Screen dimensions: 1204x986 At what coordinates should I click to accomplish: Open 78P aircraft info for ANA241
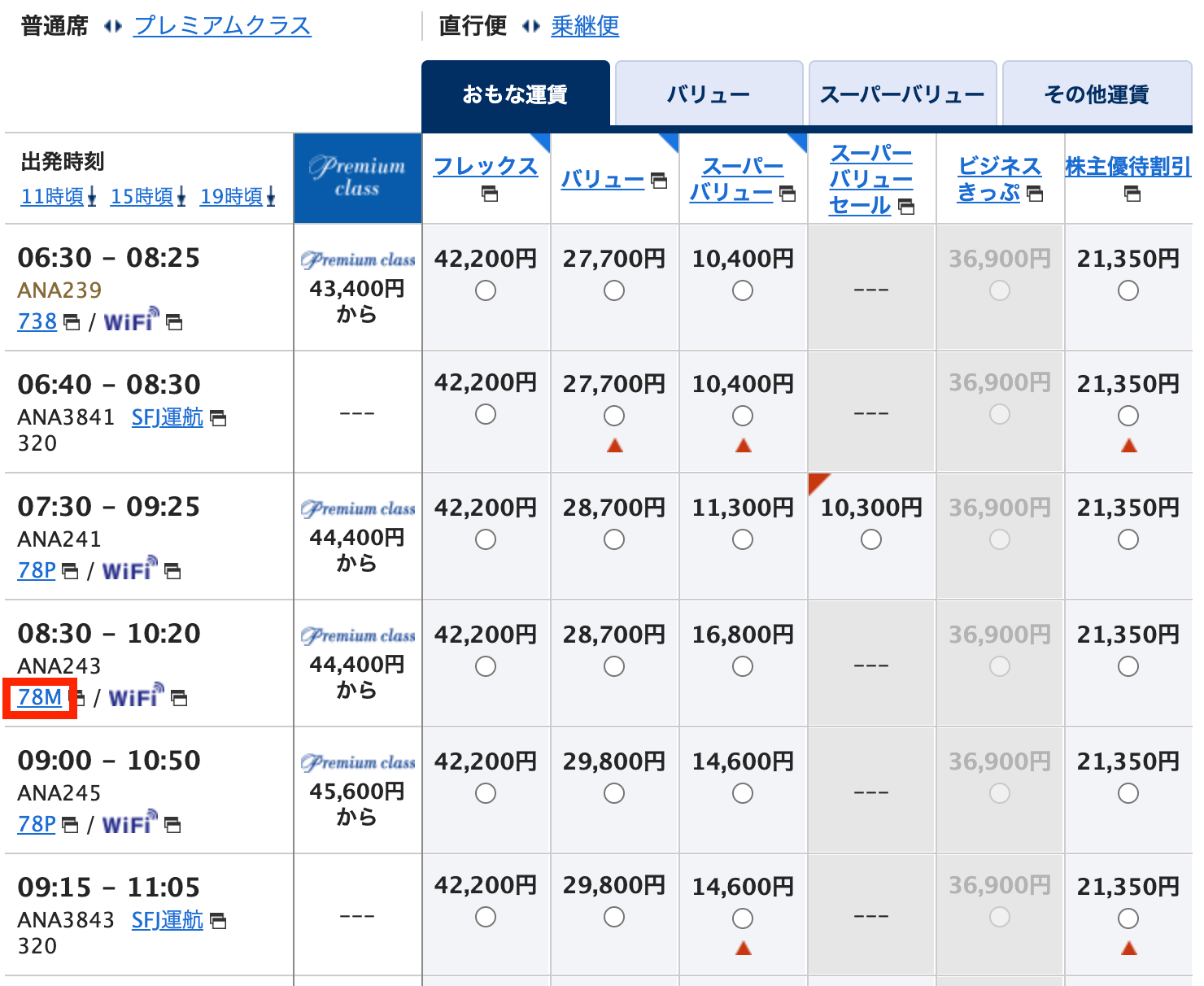point(37,570)
